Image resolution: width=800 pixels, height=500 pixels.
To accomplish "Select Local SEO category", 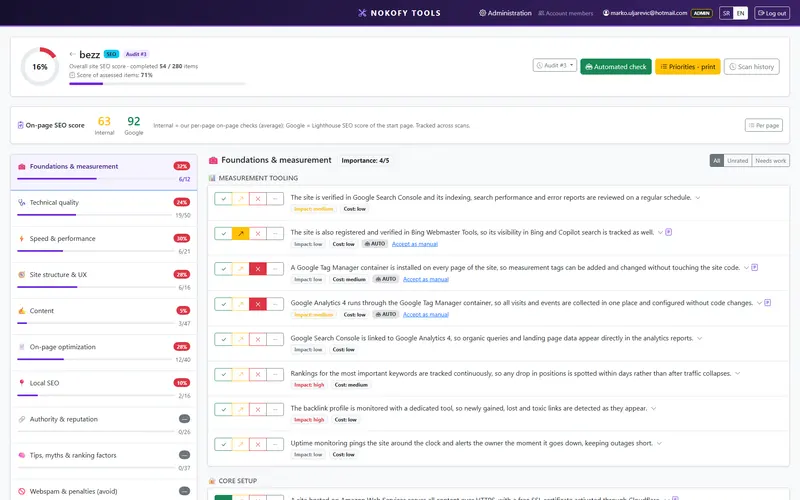I will [x=104, y=389].
